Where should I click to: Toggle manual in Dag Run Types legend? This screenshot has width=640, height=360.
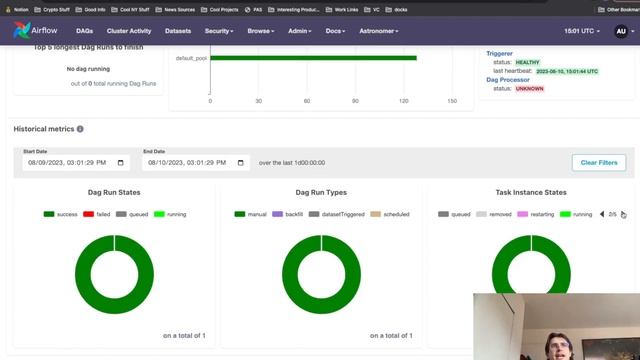pyautogui.click(x=250, y=214)
